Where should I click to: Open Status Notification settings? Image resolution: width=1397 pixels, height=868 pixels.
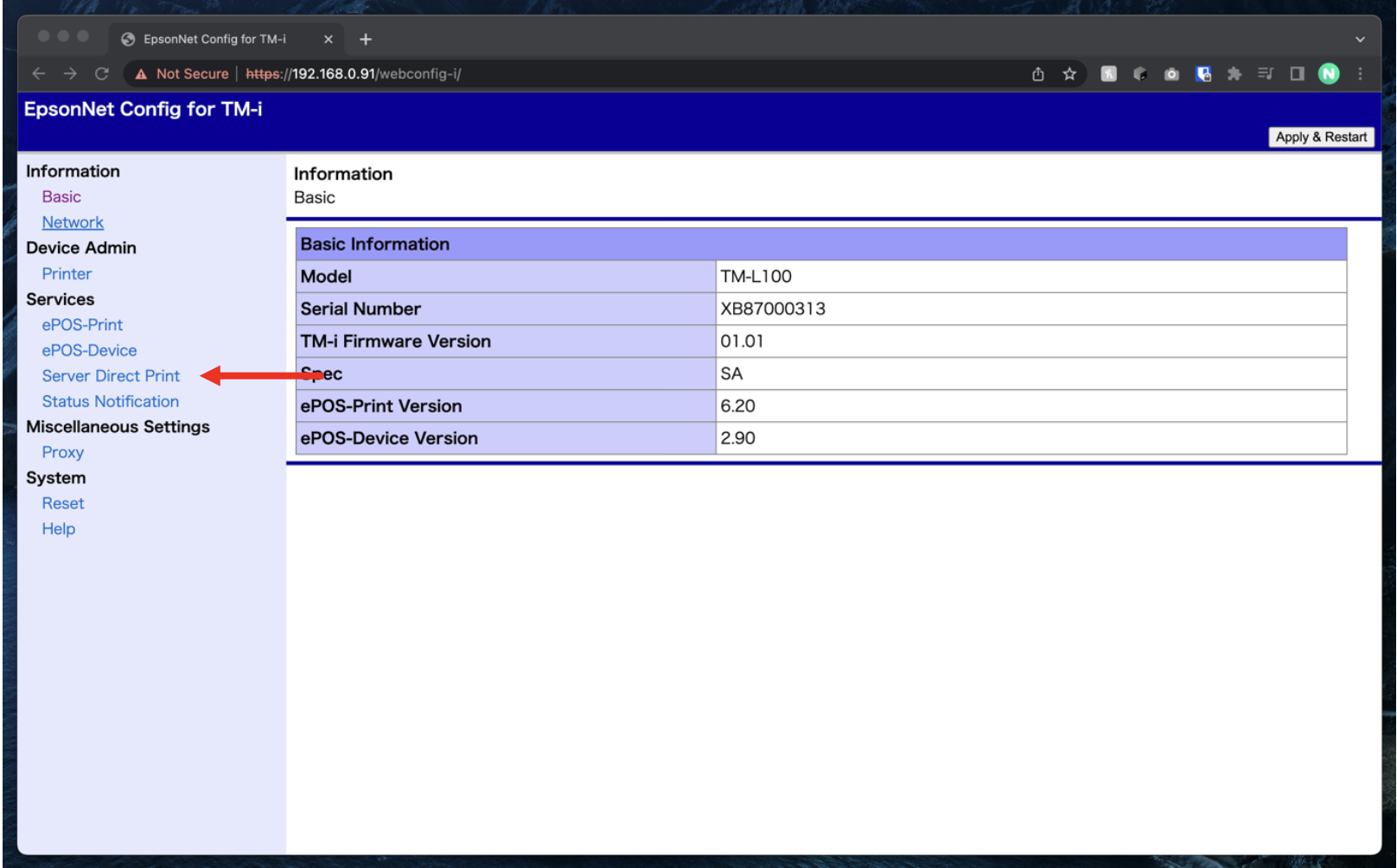111,402
